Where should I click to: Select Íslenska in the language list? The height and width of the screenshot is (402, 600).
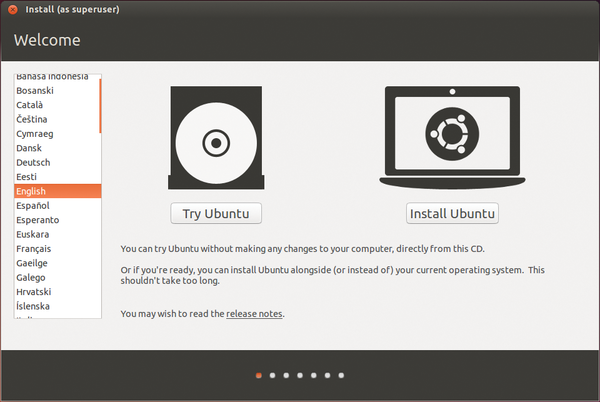[x=57, y=306]
